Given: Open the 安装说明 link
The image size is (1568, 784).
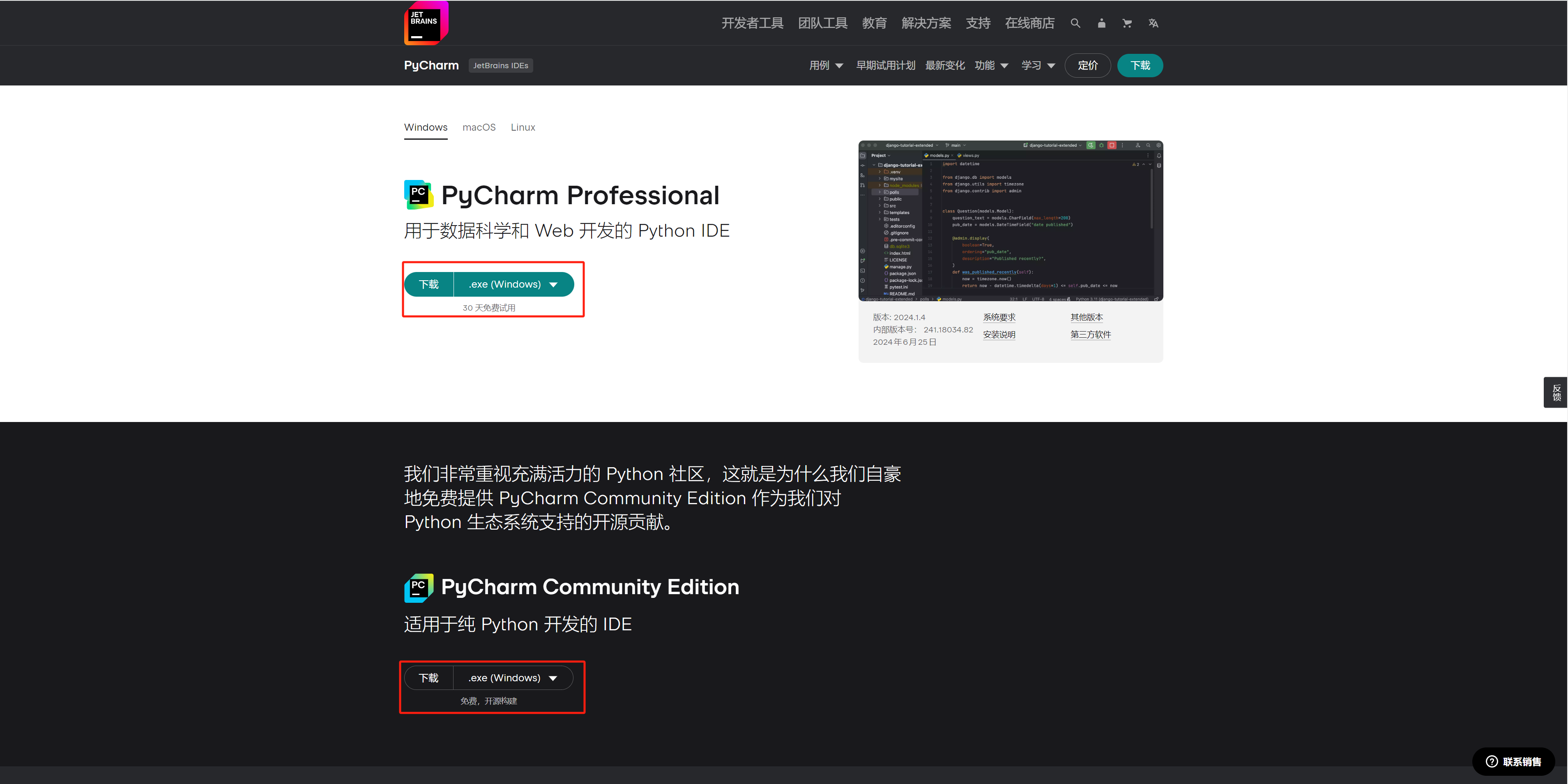Looking at the screenshot, I should (999, 335).
